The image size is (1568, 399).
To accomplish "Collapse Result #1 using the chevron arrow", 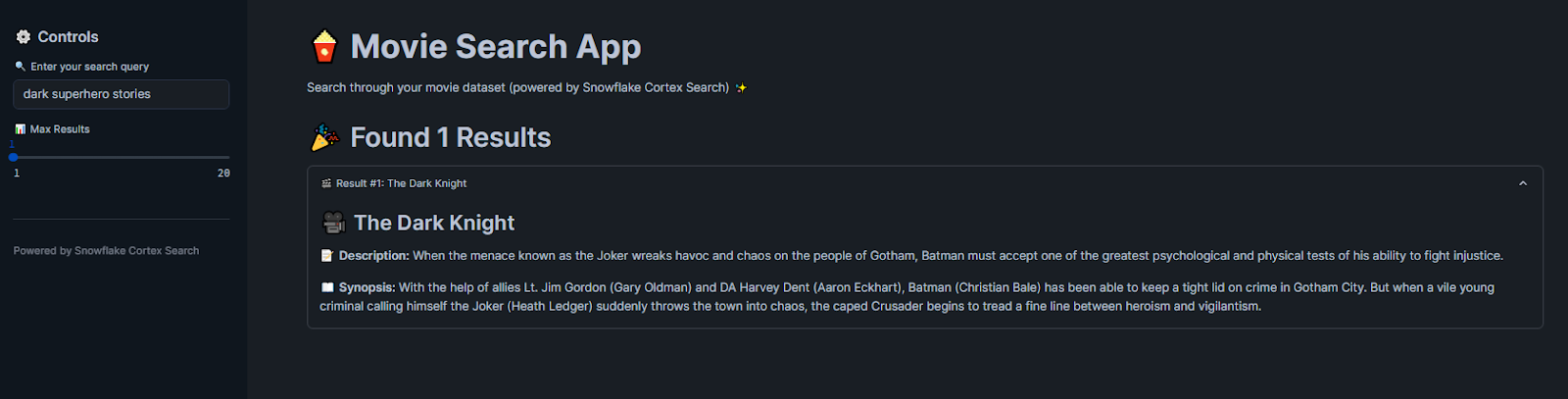I will click(1523, 183).
